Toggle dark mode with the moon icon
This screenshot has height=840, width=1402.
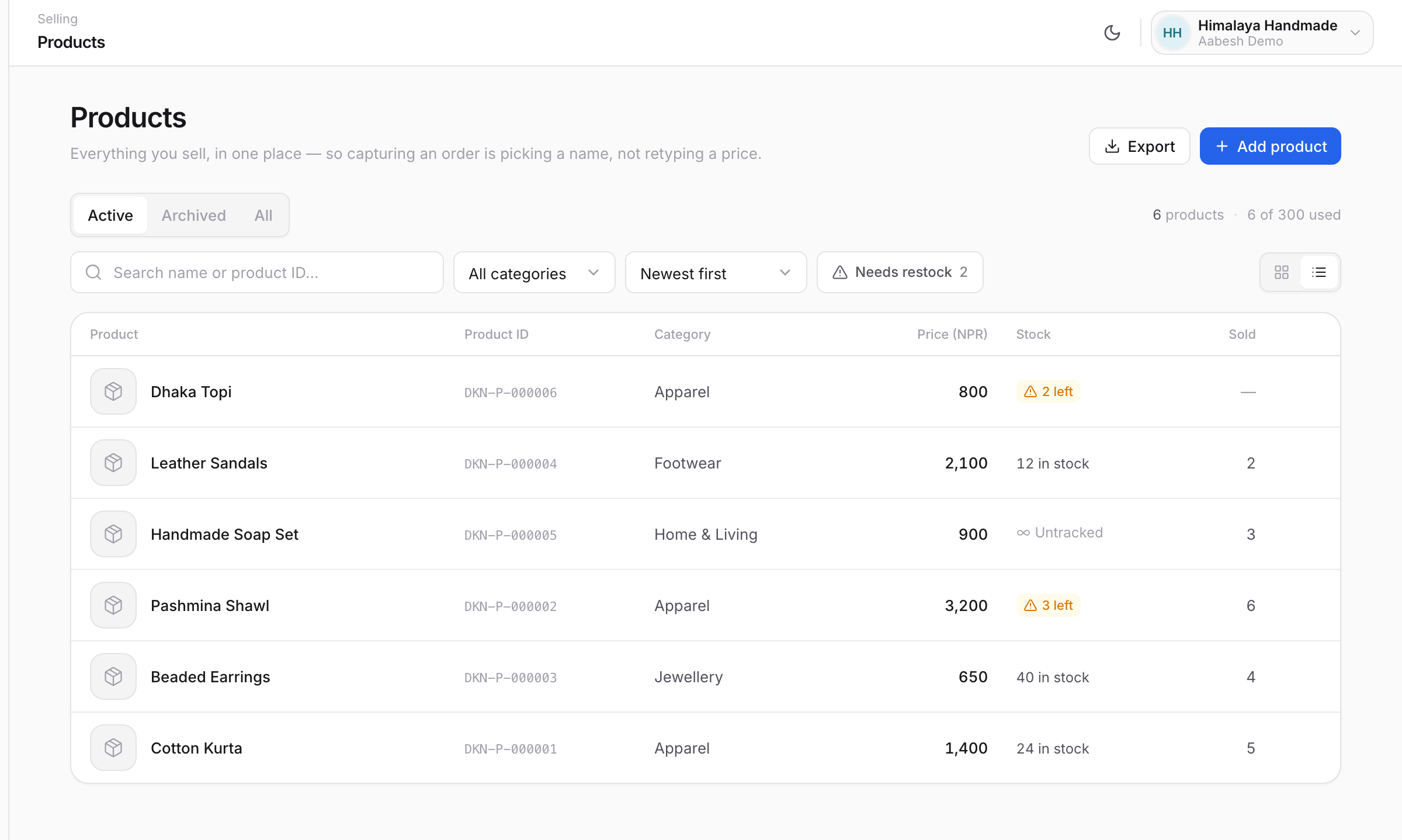(x=1112, y=33)
